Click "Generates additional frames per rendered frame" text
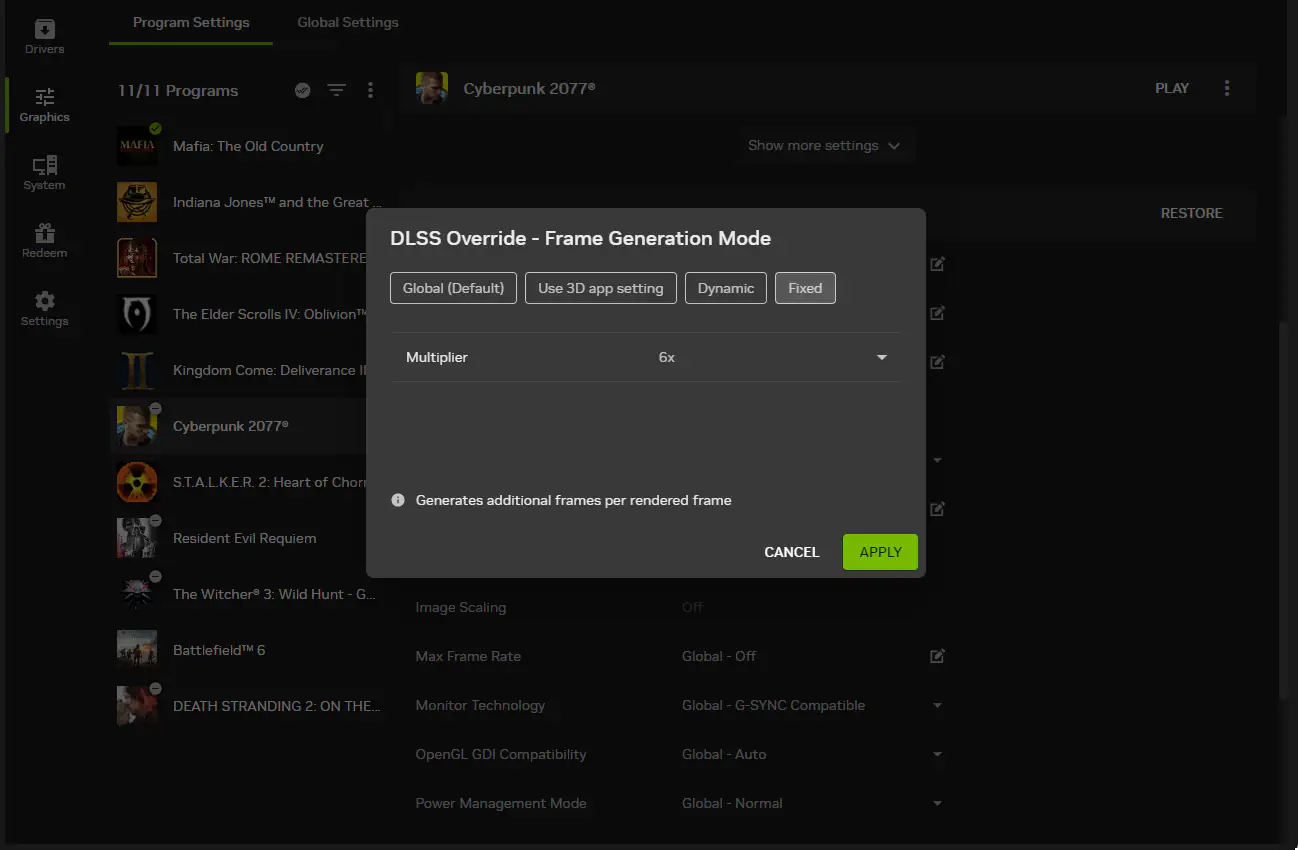Image resolution: width=1298 pixels, height=850 pixels. point(574,500)
